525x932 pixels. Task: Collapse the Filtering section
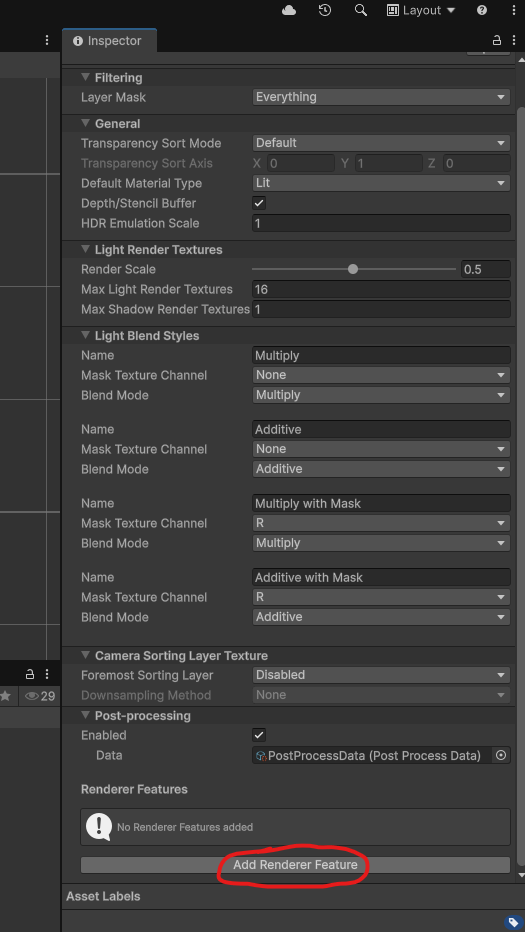[x=85, y=77]
